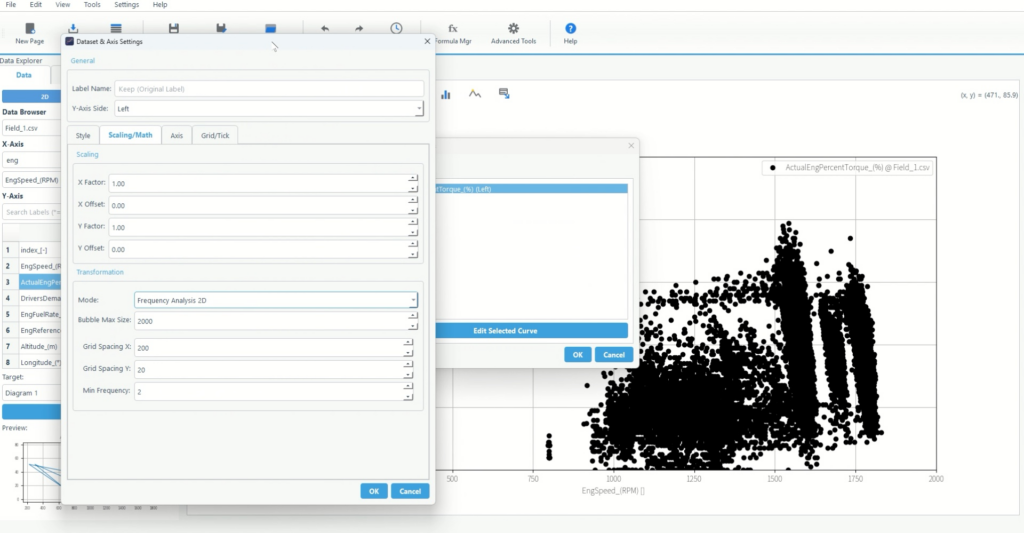Viewport: 1024px width, 533px height.
Task: Switch to the Style tab
Action: (x=83, y=135)
